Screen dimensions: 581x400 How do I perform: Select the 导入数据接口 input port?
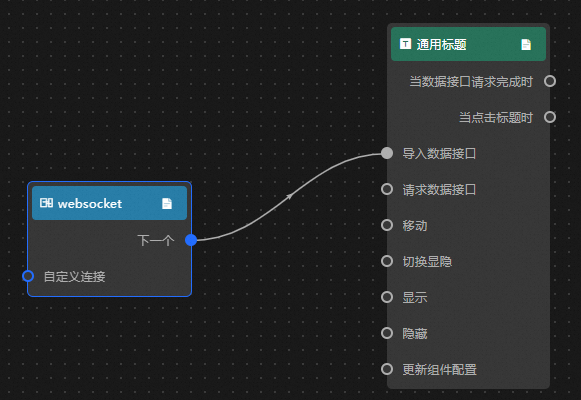(387, 153)
